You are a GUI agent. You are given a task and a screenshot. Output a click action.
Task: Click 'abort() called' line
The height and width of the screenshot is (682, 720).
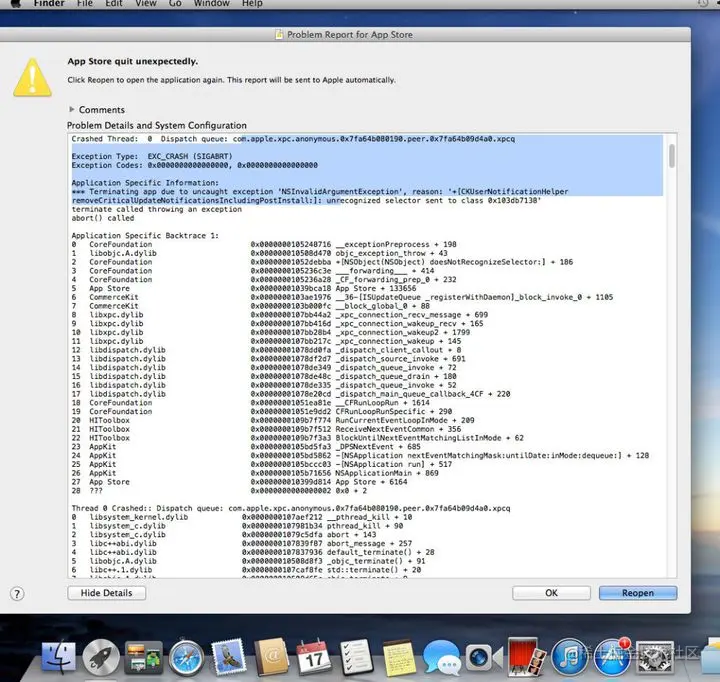click(x=103, y=218)
